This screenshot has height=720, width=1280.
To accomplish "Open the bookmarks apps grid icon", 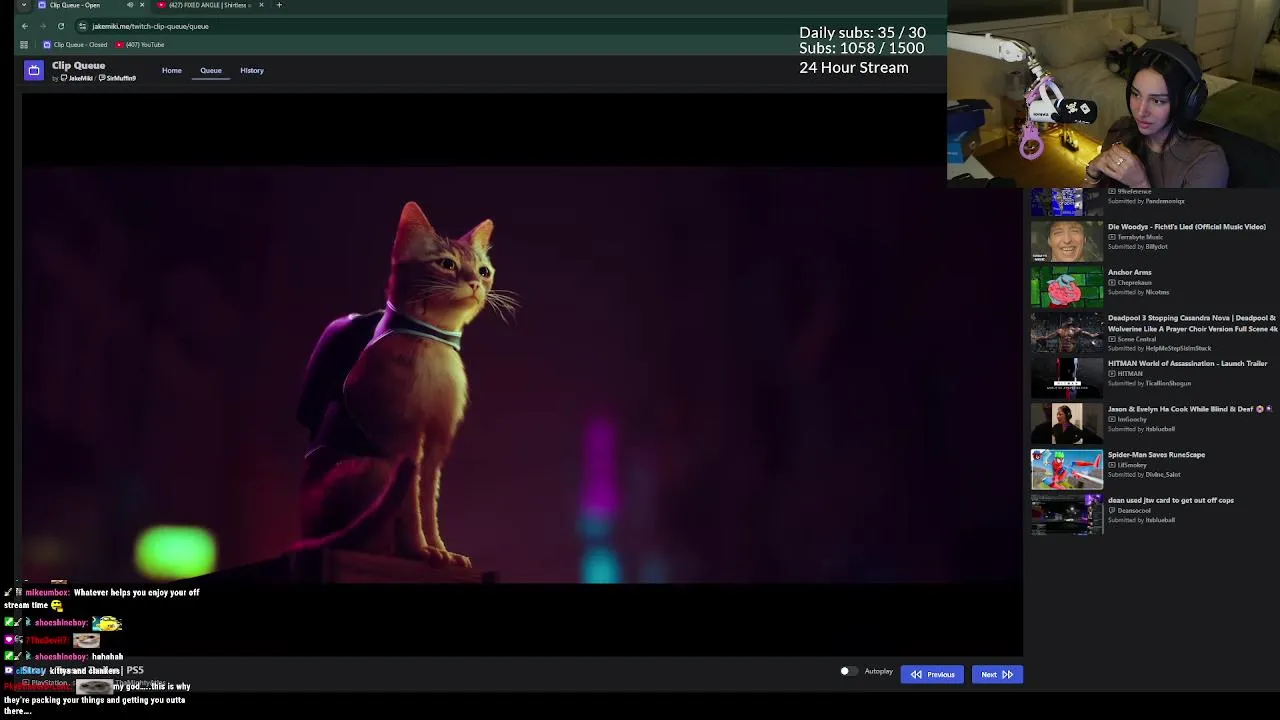I will click(x=24, y=45).
